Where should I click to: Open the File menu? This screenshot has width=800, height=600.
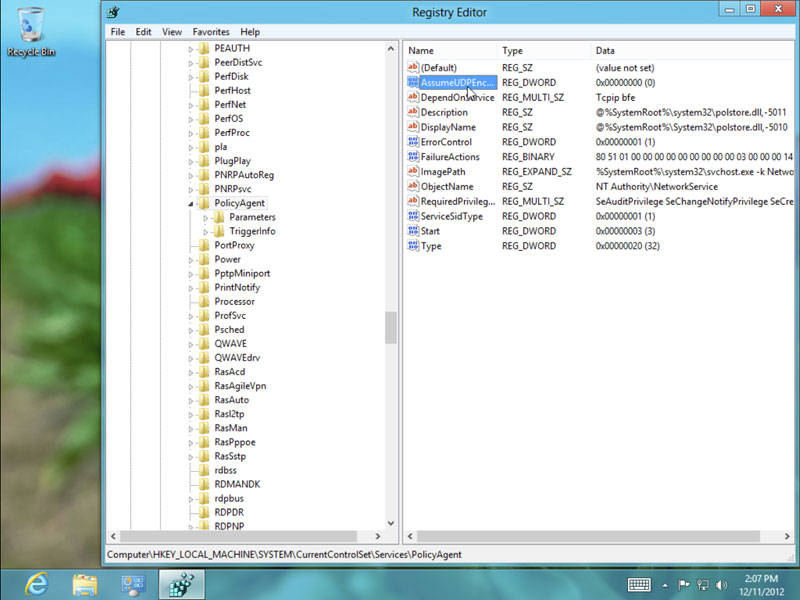(x=118, y=32)
